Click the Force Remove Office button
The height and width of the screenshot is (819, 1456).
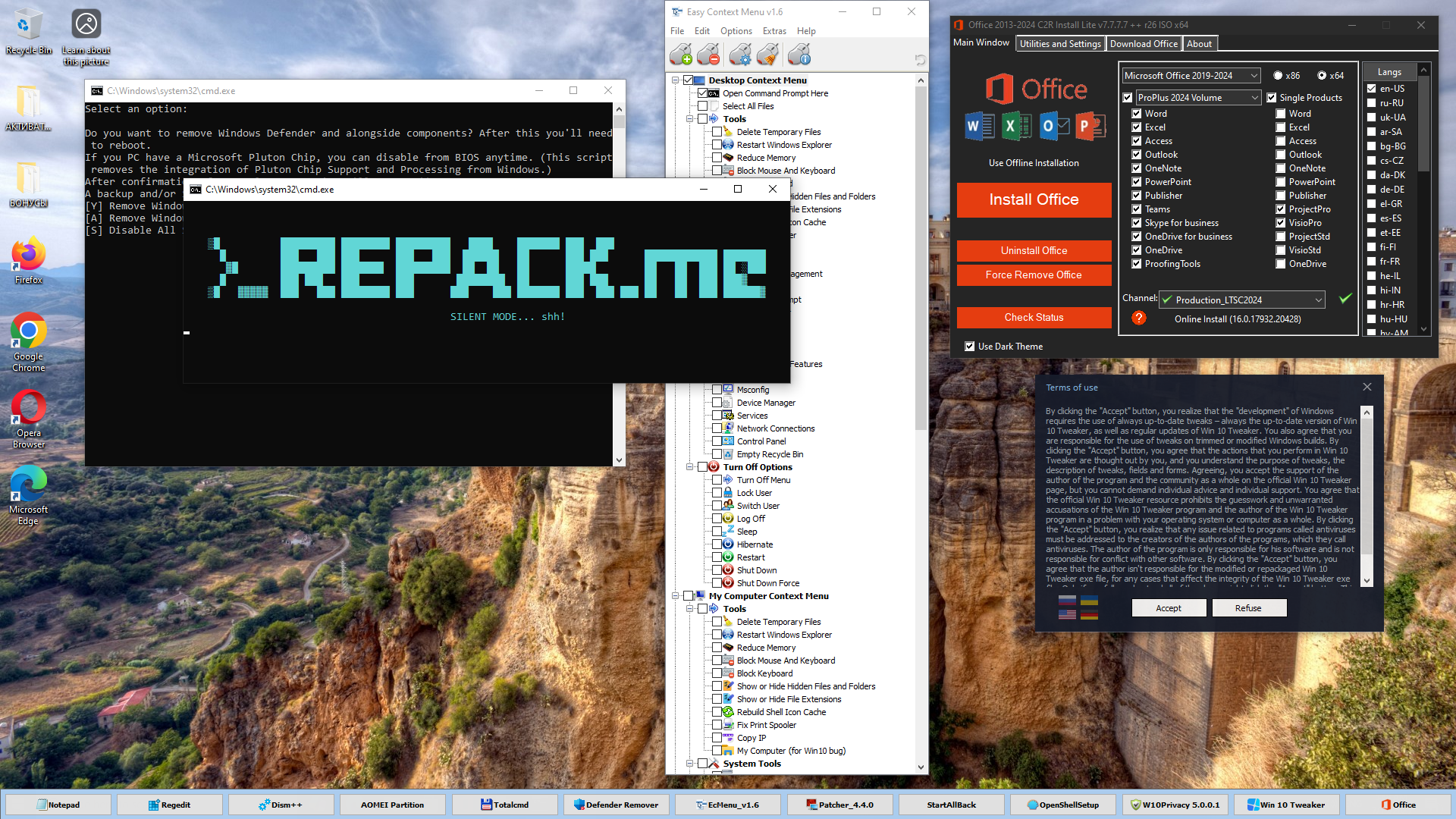point(1034,275)
